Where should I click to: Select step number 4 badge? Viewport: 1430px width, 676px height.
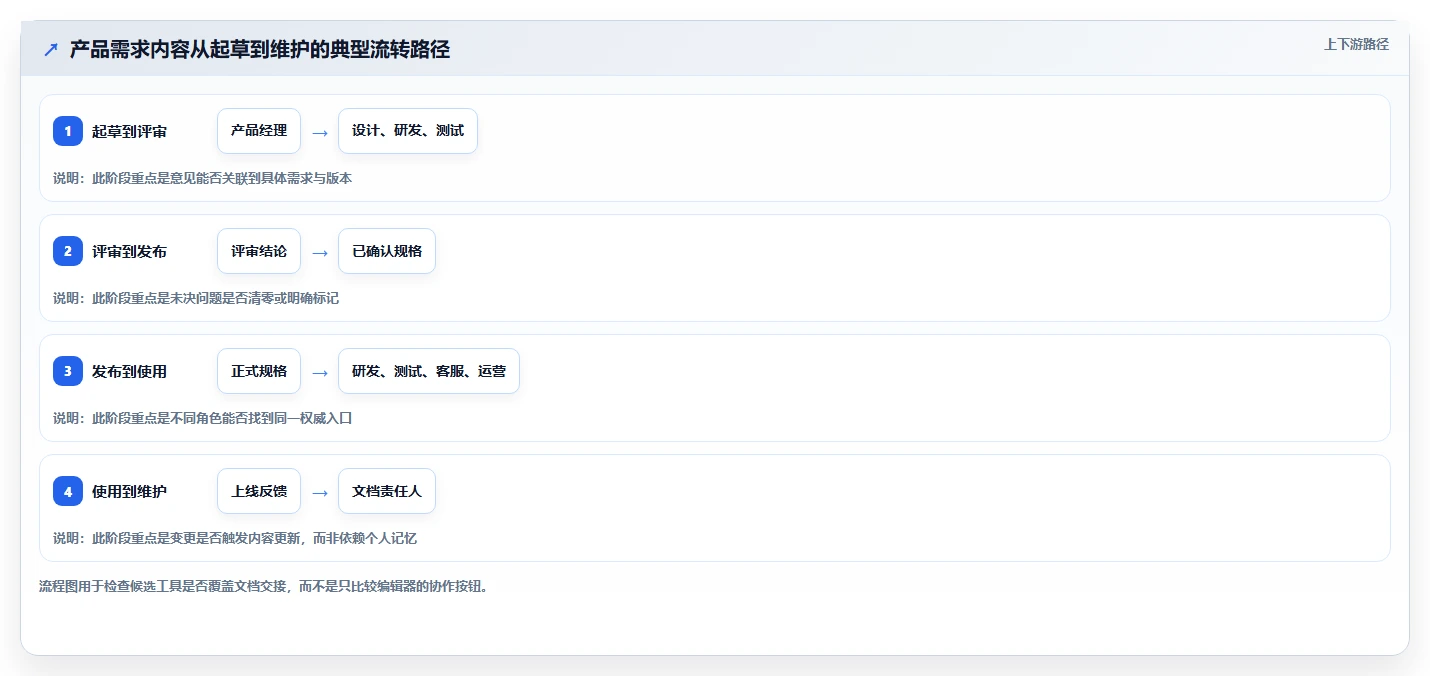[x=68, y=491]
